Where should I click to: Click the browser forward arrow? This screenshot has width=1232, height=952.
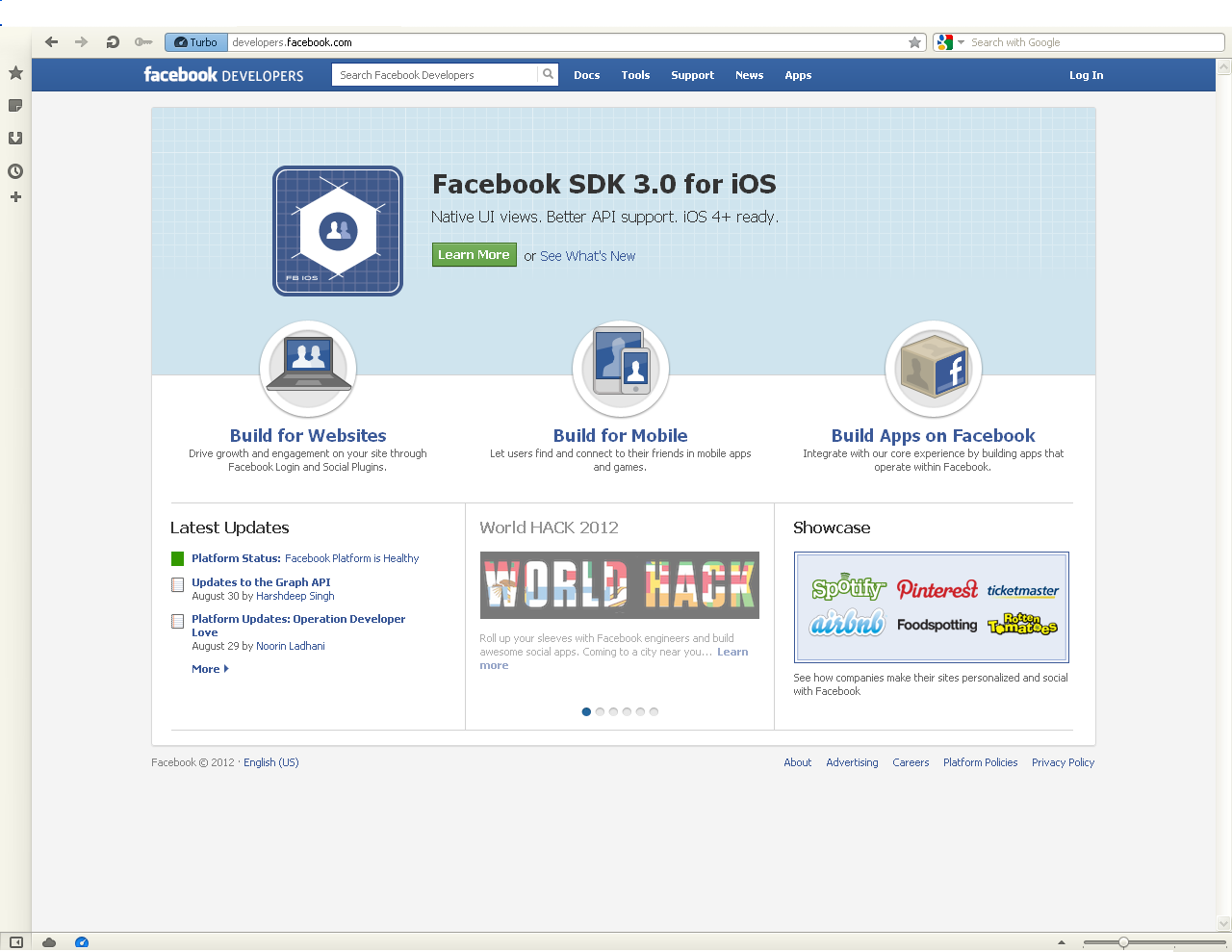[82, 42]
